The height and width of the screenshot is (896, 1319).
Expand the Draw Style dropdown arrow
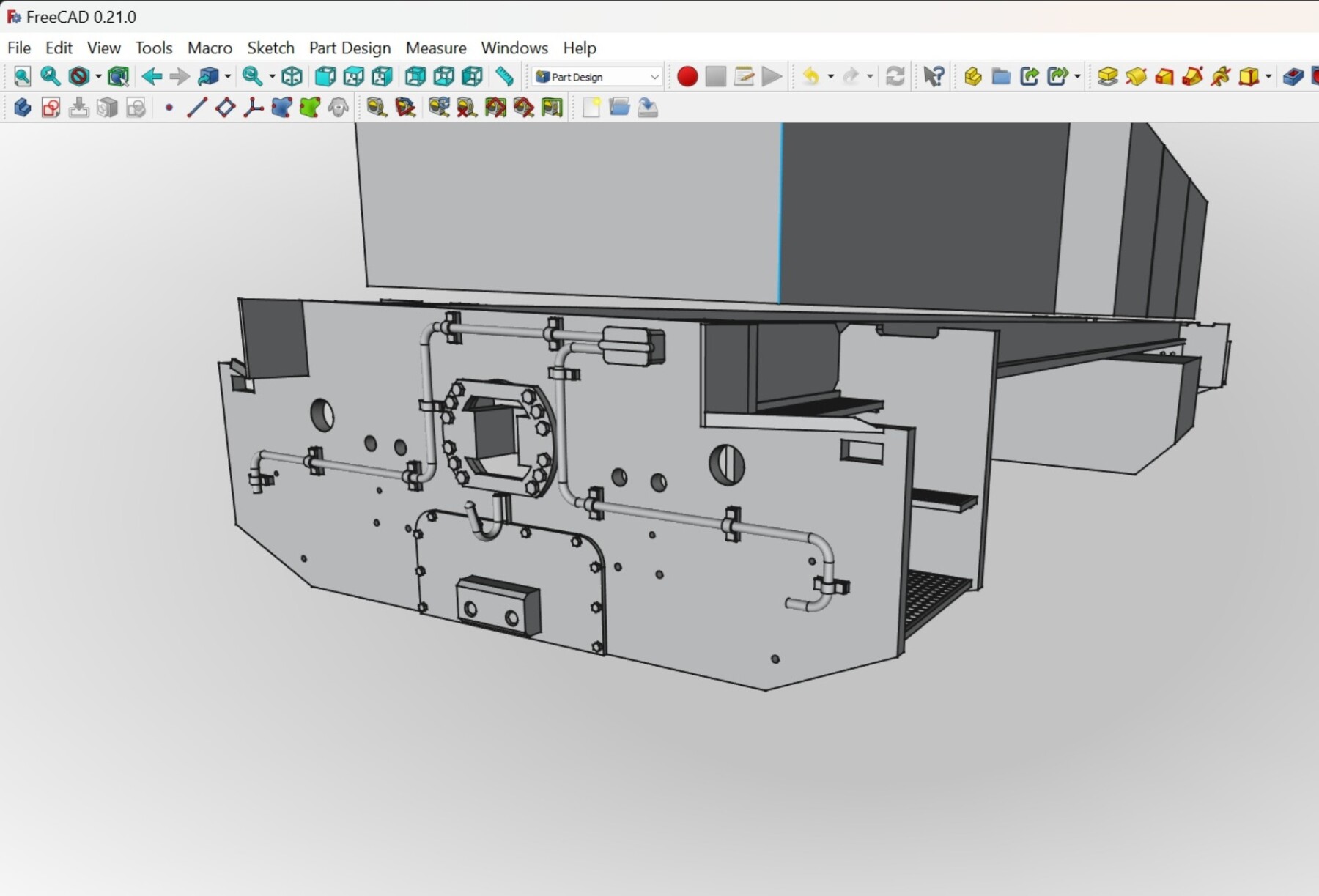tap(98, 76)
